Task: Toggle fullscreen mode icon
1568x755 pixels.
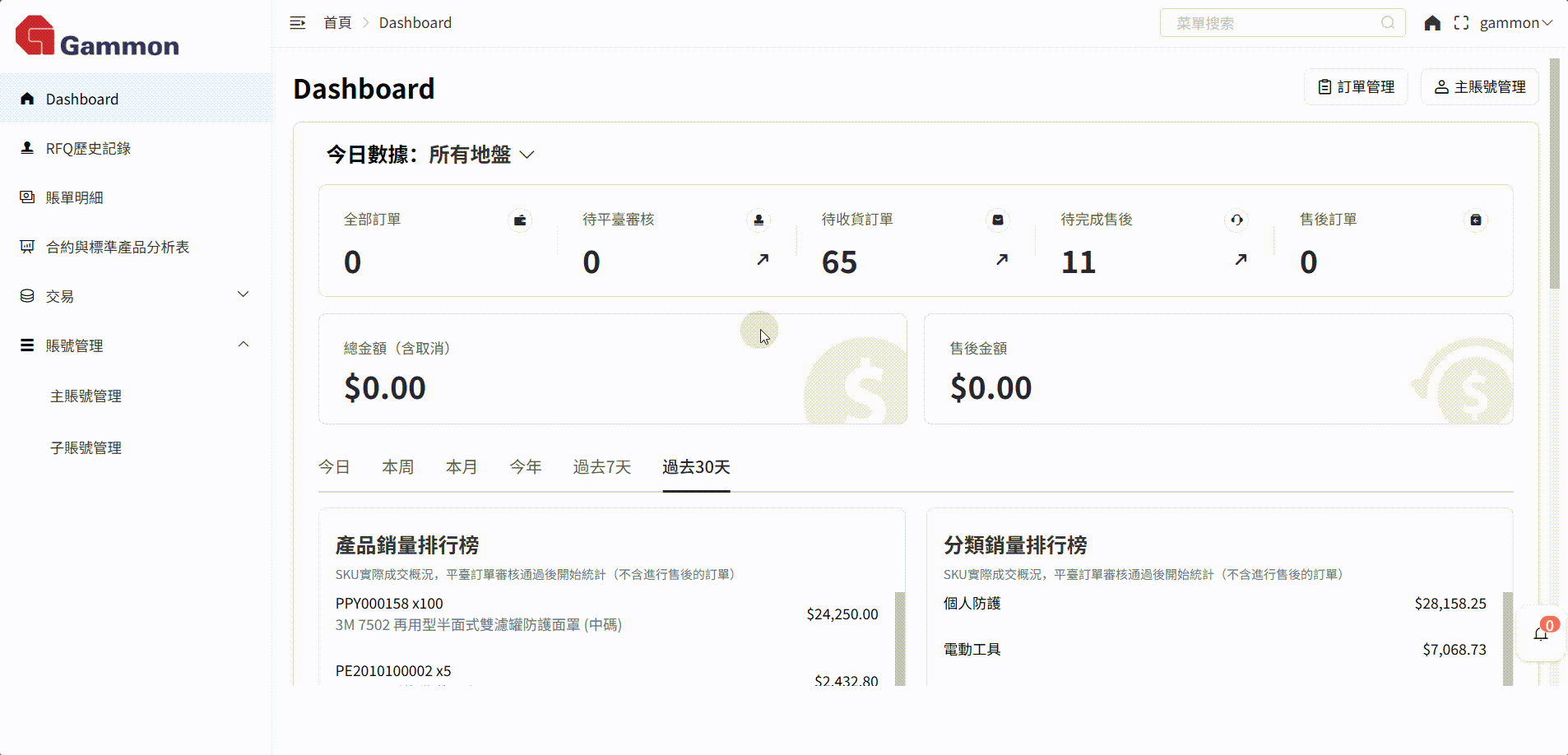Action: pyautogui.click(x=1461, y=23)
